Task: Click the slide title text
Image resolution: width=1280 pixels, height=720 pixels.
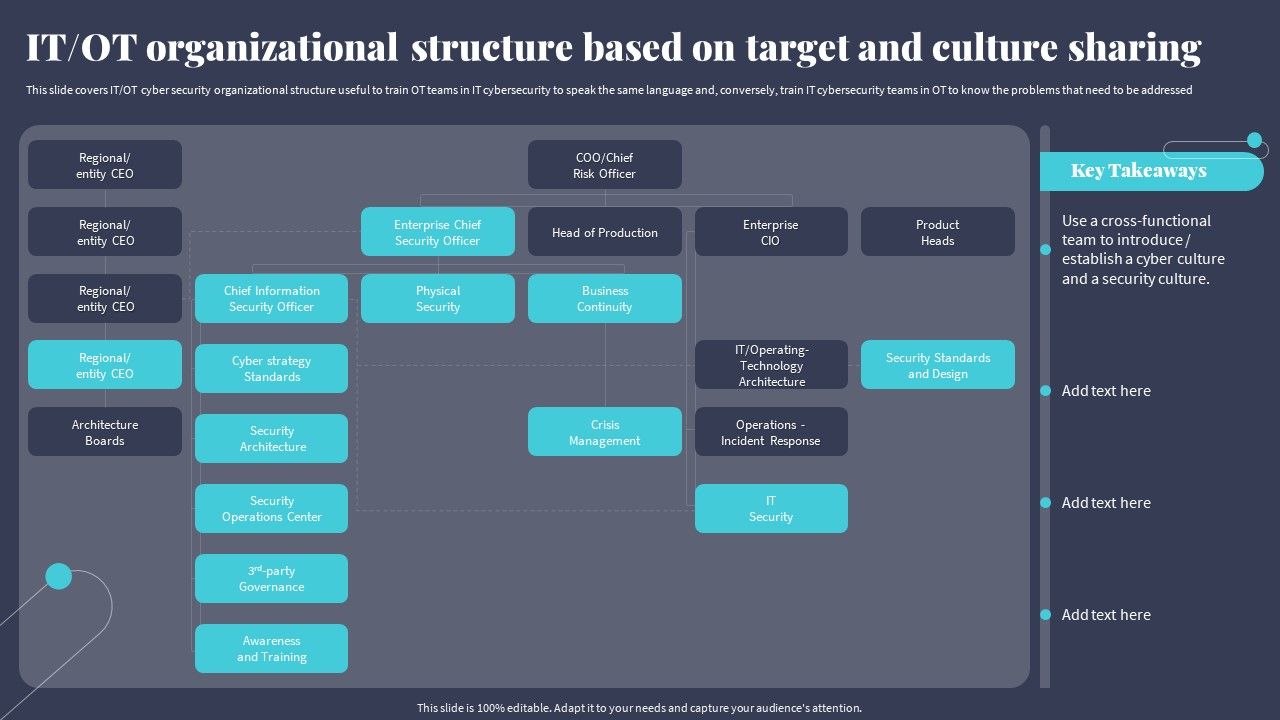Action: pyautogui.click(x=614, y=47)
